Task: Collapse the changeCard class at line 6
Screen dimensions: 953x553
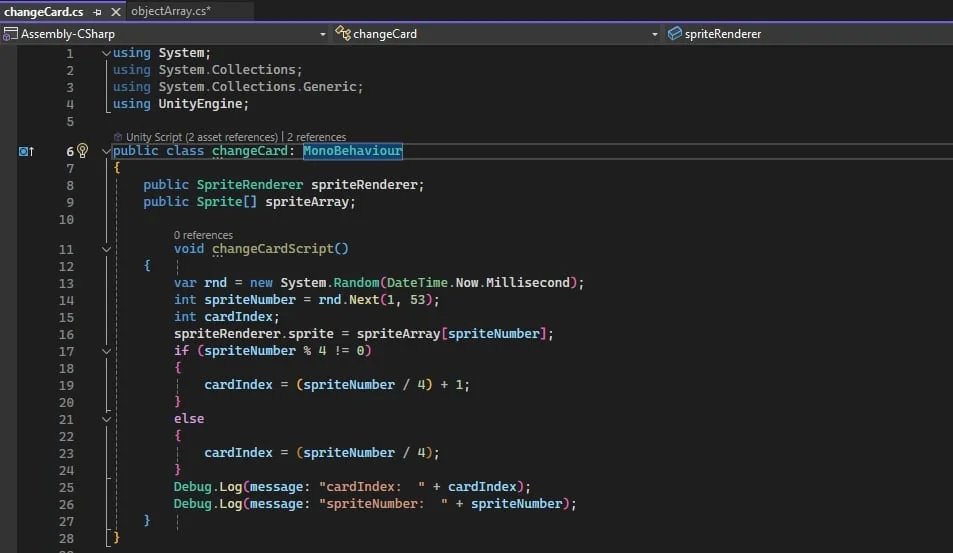Action: click(x=106, y=151)
